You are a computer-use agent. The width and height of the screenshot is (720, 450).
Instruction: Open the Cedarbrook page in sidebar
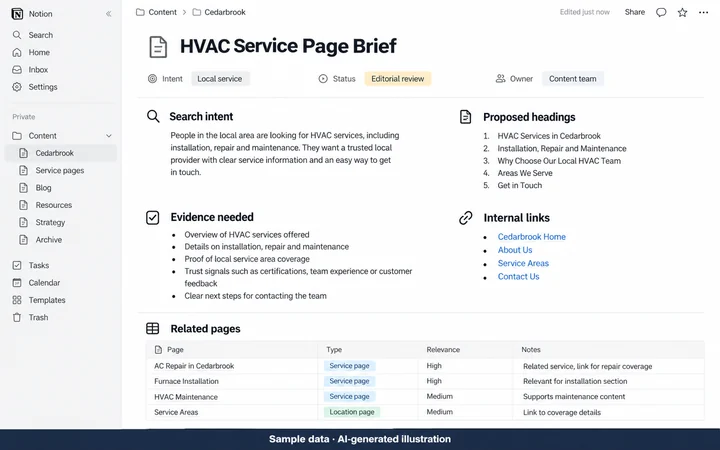(61, 153)
